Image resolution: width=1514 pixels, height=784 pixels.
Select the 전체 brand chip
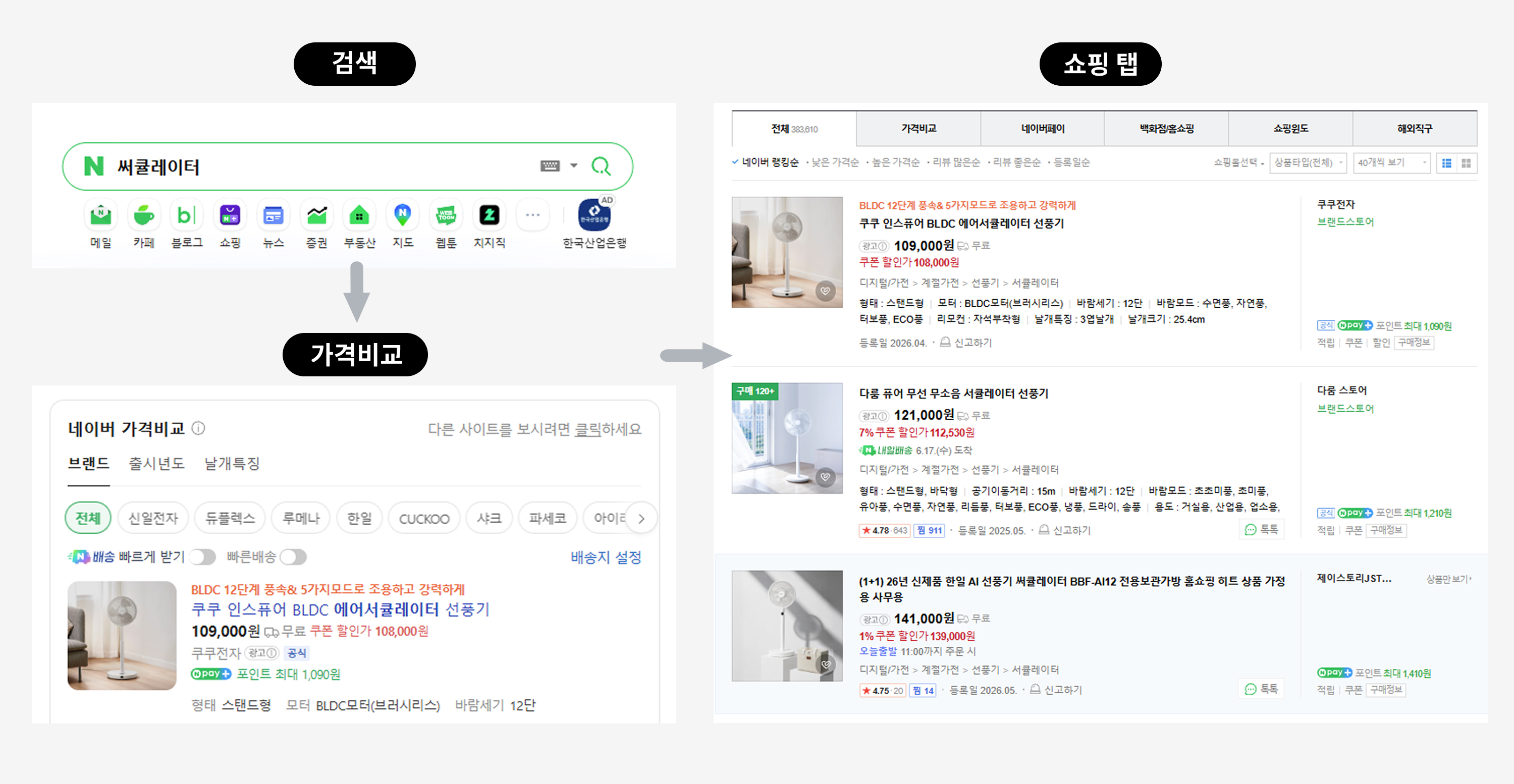88,518
